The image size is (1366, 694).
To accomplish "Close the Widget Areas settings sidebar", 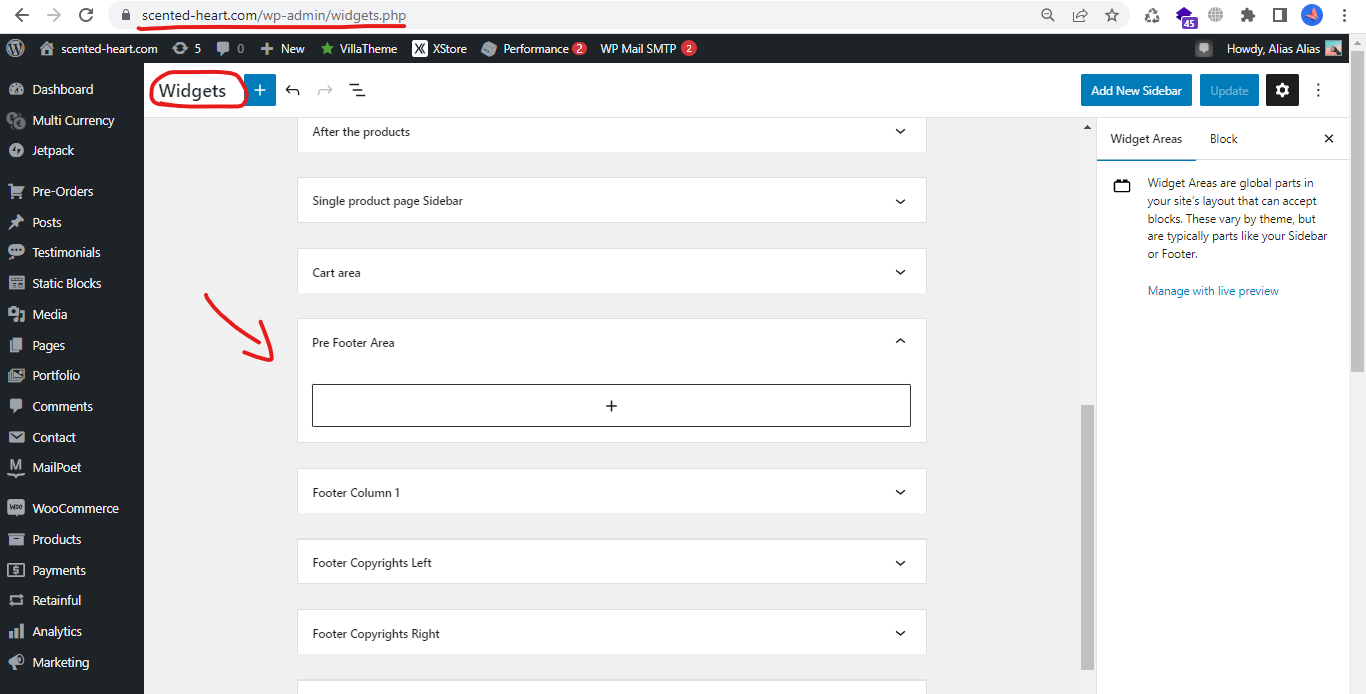I will pyautogui.click(x=1329, y=139).
